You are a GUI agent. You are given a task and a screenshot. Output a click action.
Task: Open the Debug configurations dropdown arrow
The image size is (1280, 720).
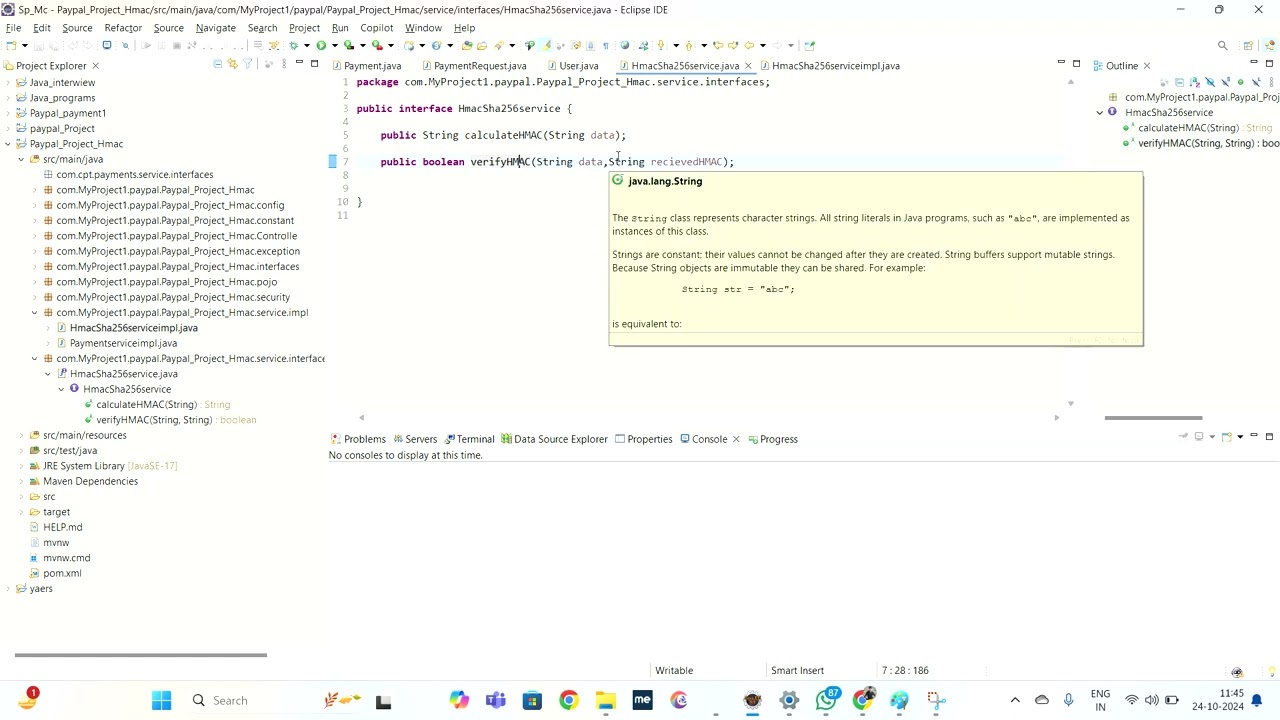(x=306, y=45)
